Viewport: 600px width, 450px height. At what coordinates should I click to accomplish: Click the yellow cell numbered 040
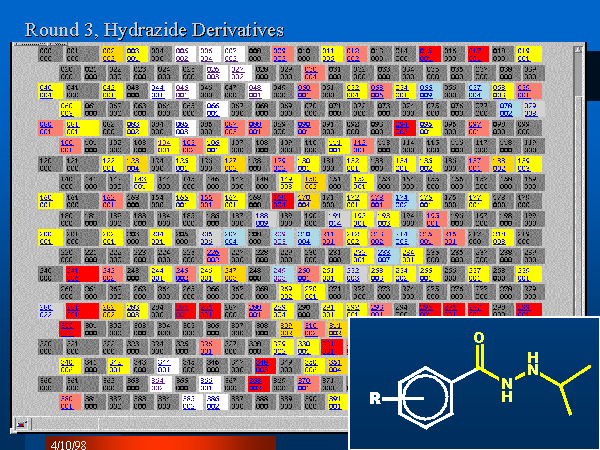coord(47,90)
